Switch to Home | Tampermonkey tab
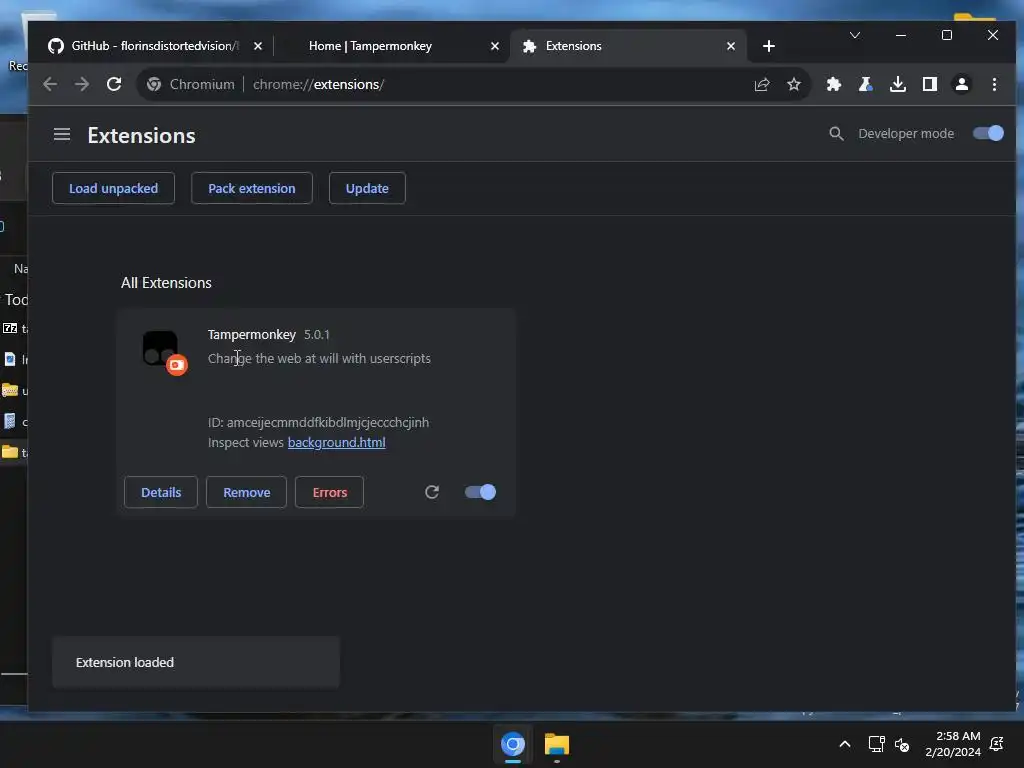The width and height of the screenshot is (1024, 768). pyautogui.click(x=370, y=46)
